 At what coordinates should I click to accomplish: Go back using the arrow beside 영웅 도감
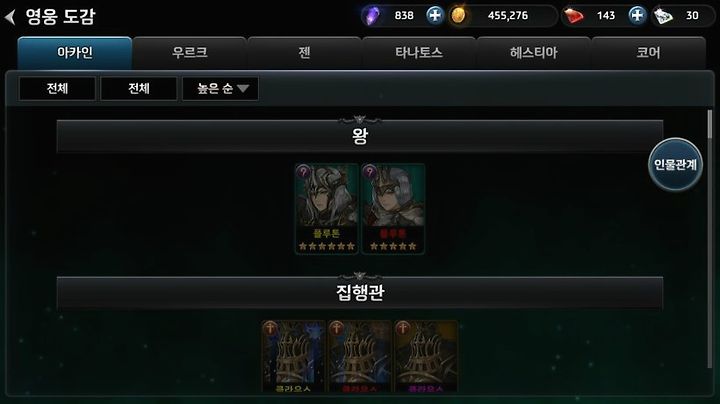[x=10, y=17]
